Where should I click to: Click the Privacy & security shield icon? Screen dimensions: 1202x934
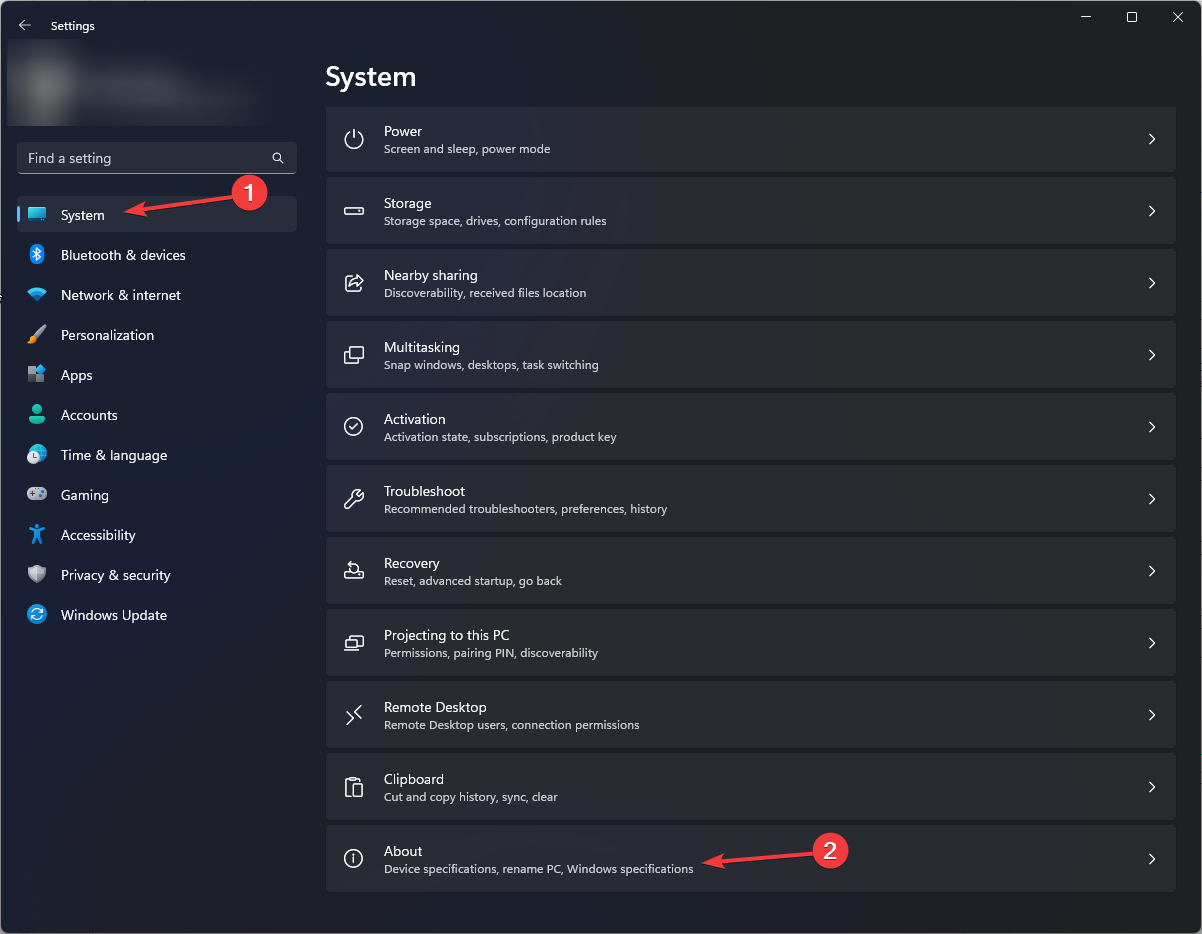tap(37, 575)
